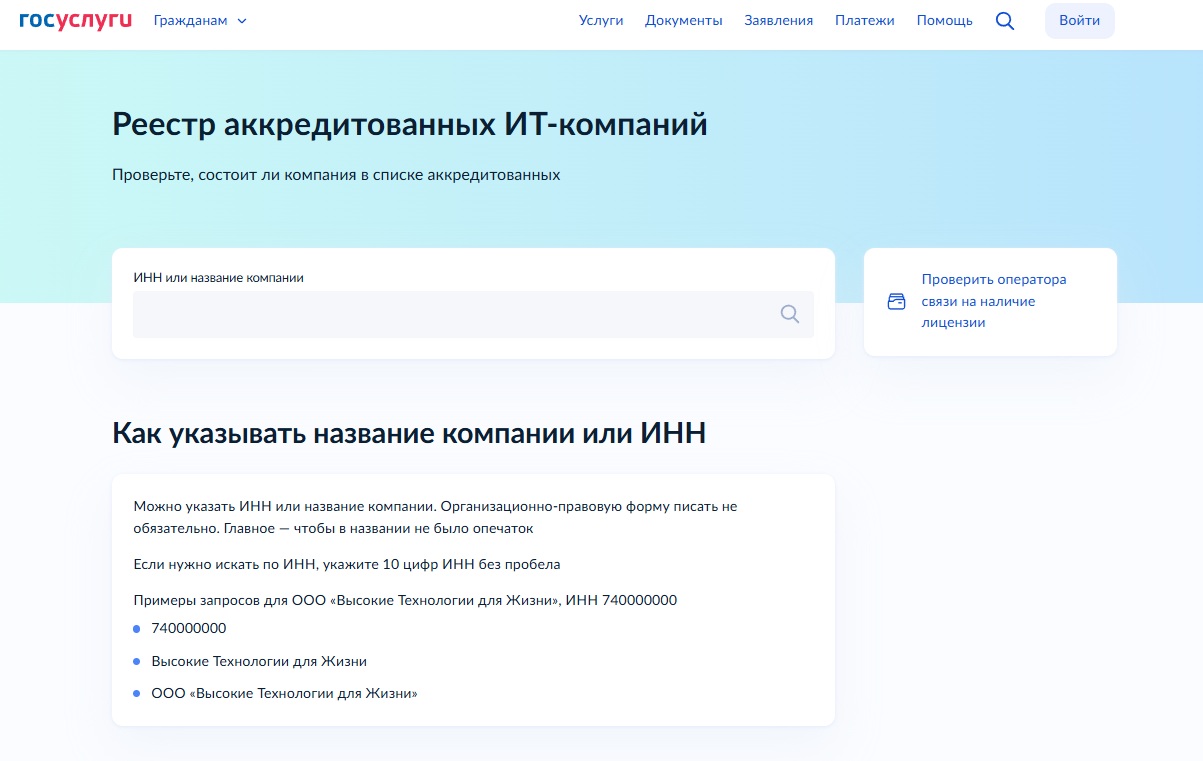Image resolution: width=1203 pixels, height=761 pixels.
Task: Open link to check telecom operator license
Action: [995, 300]
